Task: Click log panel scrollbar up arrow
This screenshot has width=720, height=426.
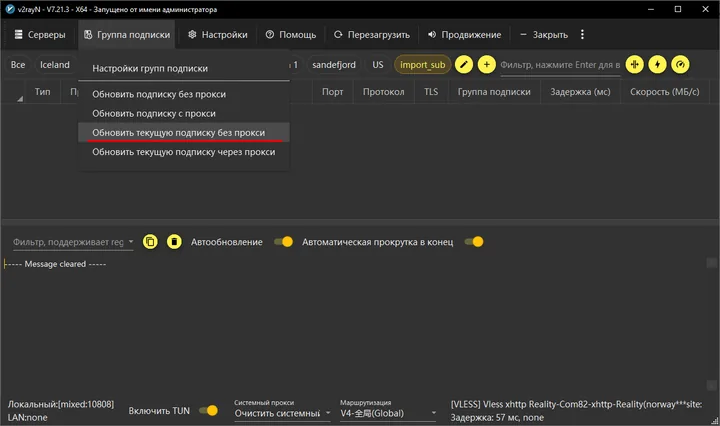Action: coord(711,263)
